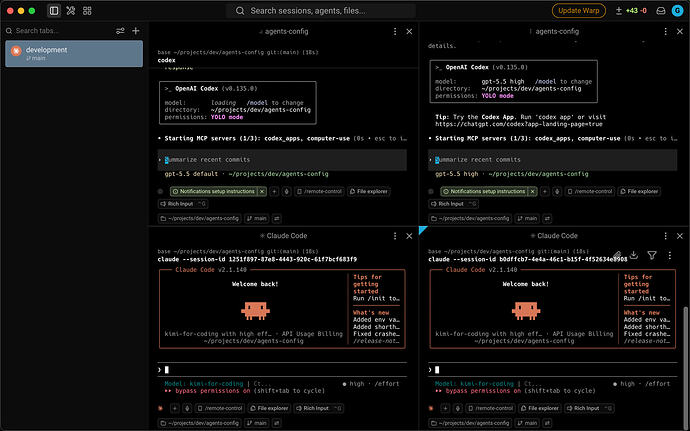This screenshot has height=431, width=690.
Task: Open main branch selector in top-left pane
Action: [257, 218]
